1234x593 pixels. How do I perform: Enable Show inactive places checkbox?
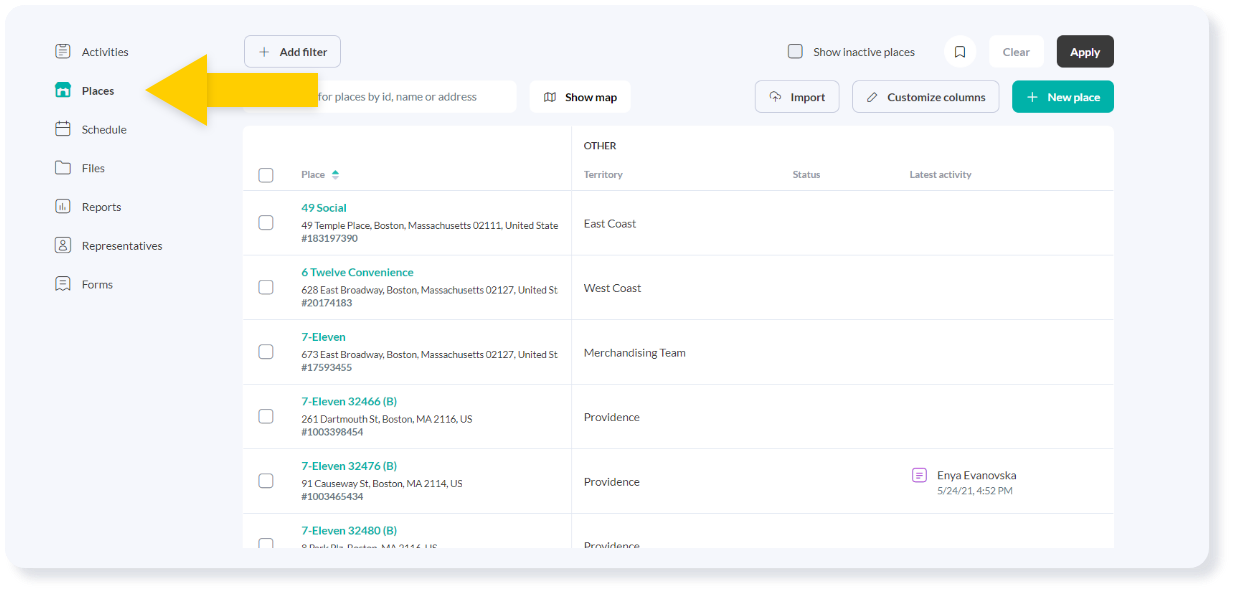[x=795, y=51]
